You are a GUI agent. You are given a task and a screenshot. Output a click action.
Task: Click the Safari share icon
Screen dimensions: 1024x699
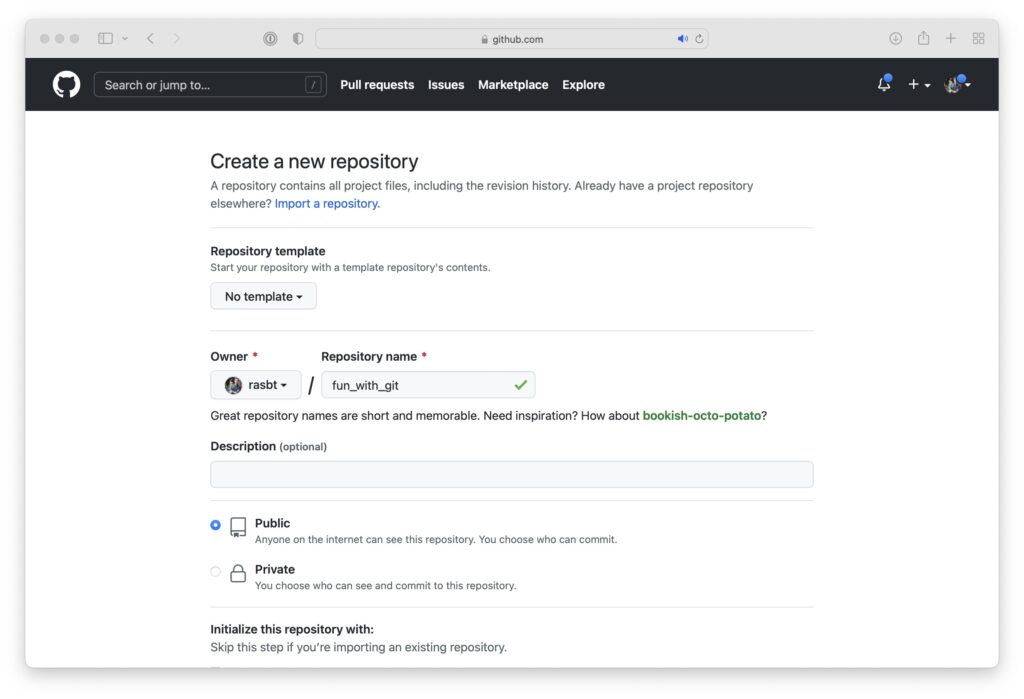(x=922, y=38)
